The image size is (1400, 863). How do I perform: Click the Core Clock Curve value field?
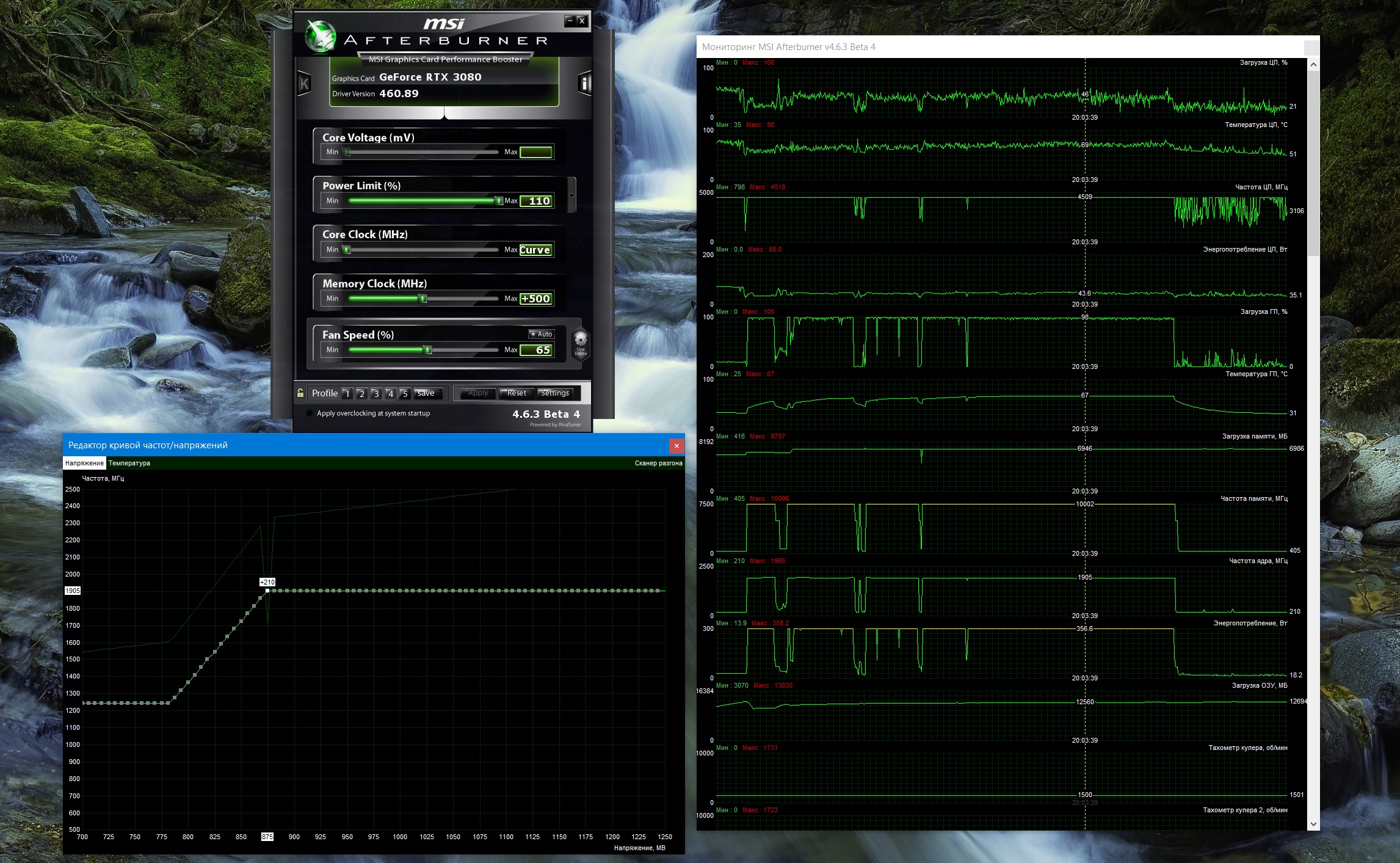click(x=536, y=250)
